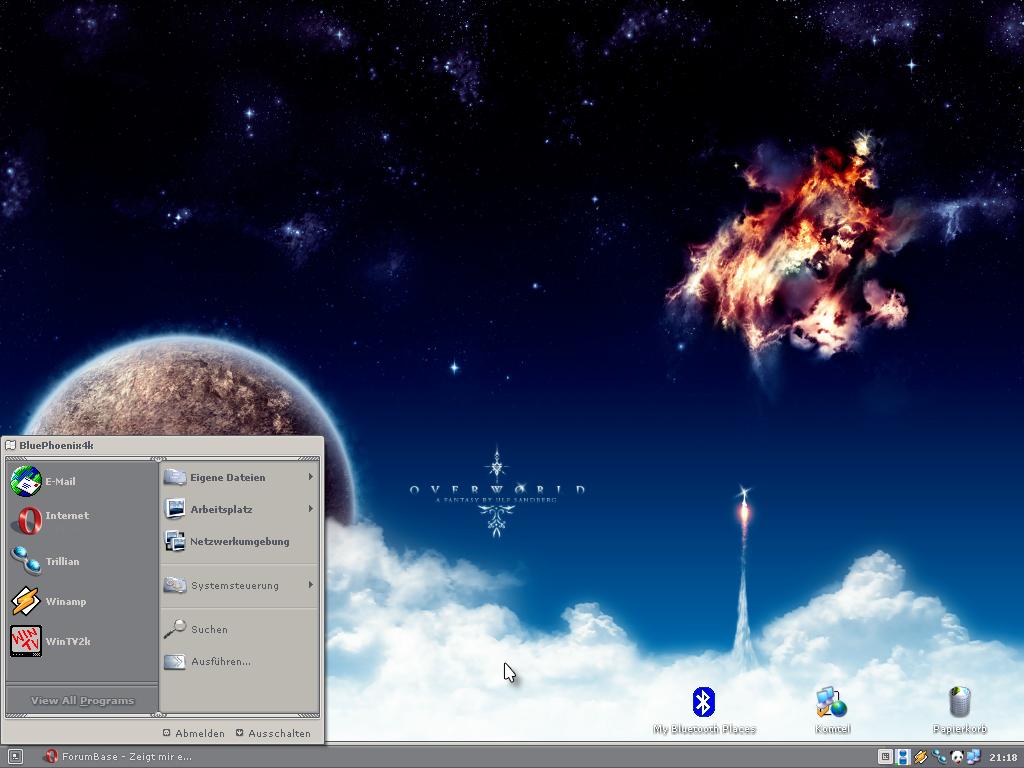Viewport: 1024px width, 768px height.
Task: Open My Bluetooth Places desktop icon
Action: coord(703,702)
